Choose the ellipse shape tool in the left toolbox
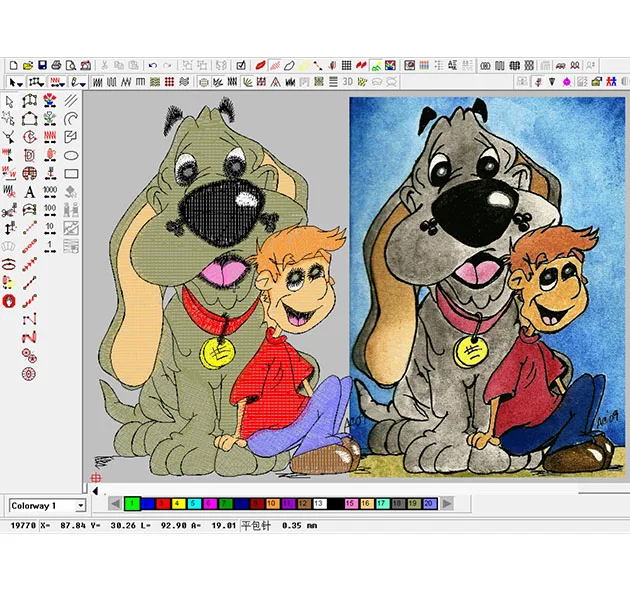Screen dimensions: 630x591 (71, 155)
